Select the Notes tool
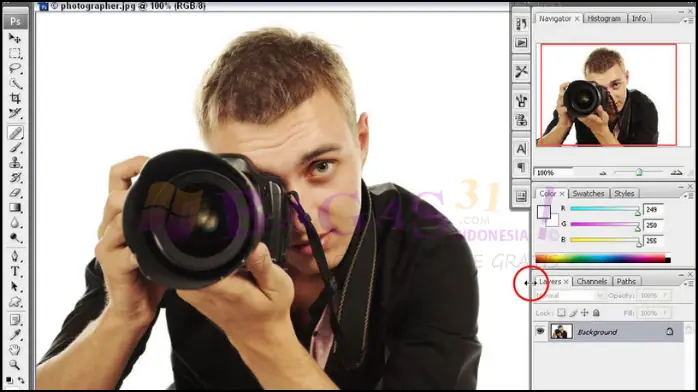The height and width of the screenshot is (392, 698). click(15, 320)
